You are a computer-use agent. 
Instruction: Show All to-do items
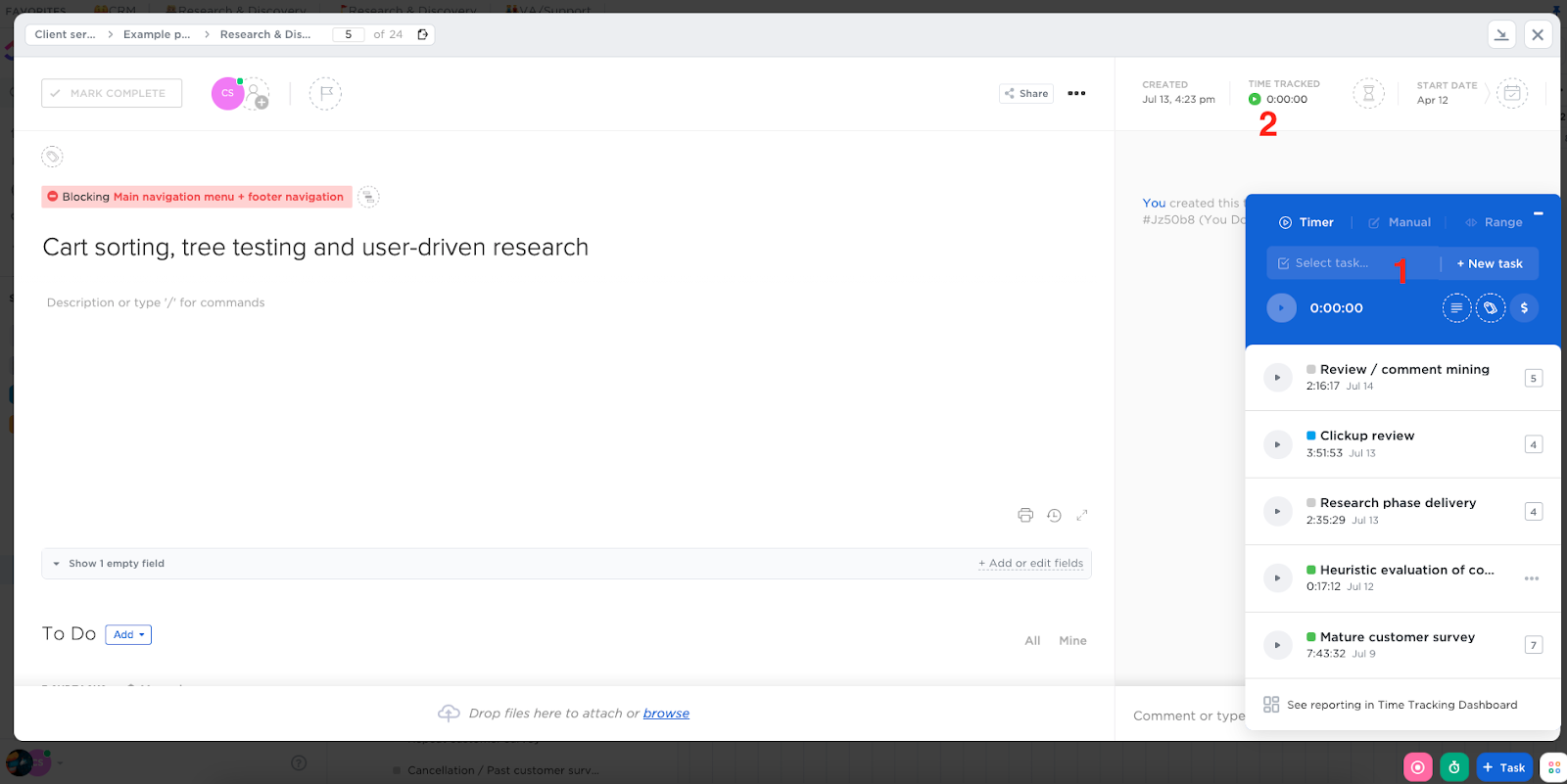pyautogui.click(x=1032, y=641)
